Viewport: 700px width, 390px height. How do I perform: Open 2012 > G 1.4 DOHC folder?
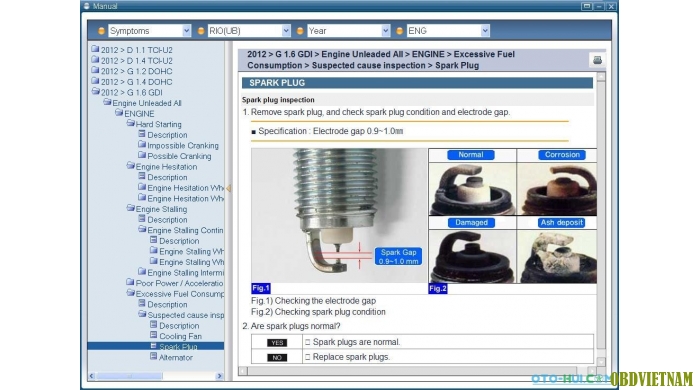point(136,82)
